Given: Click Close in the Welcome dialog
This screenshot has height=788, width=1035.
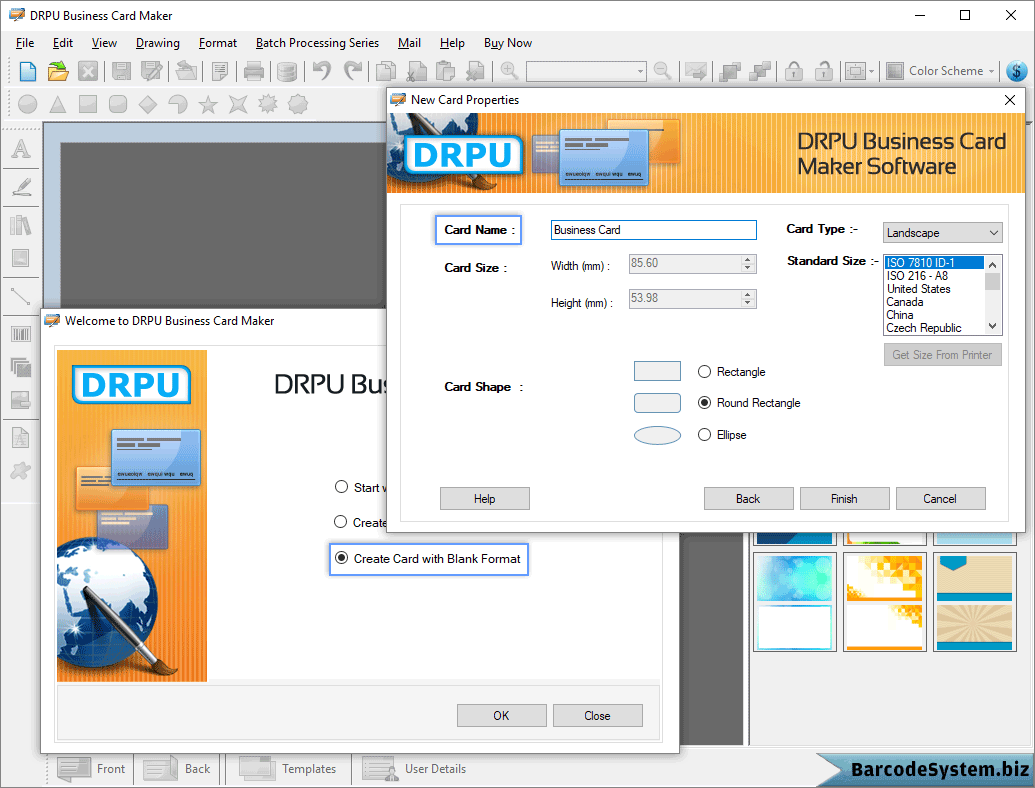Looking at the screenshot, I should tap(597, 715).
